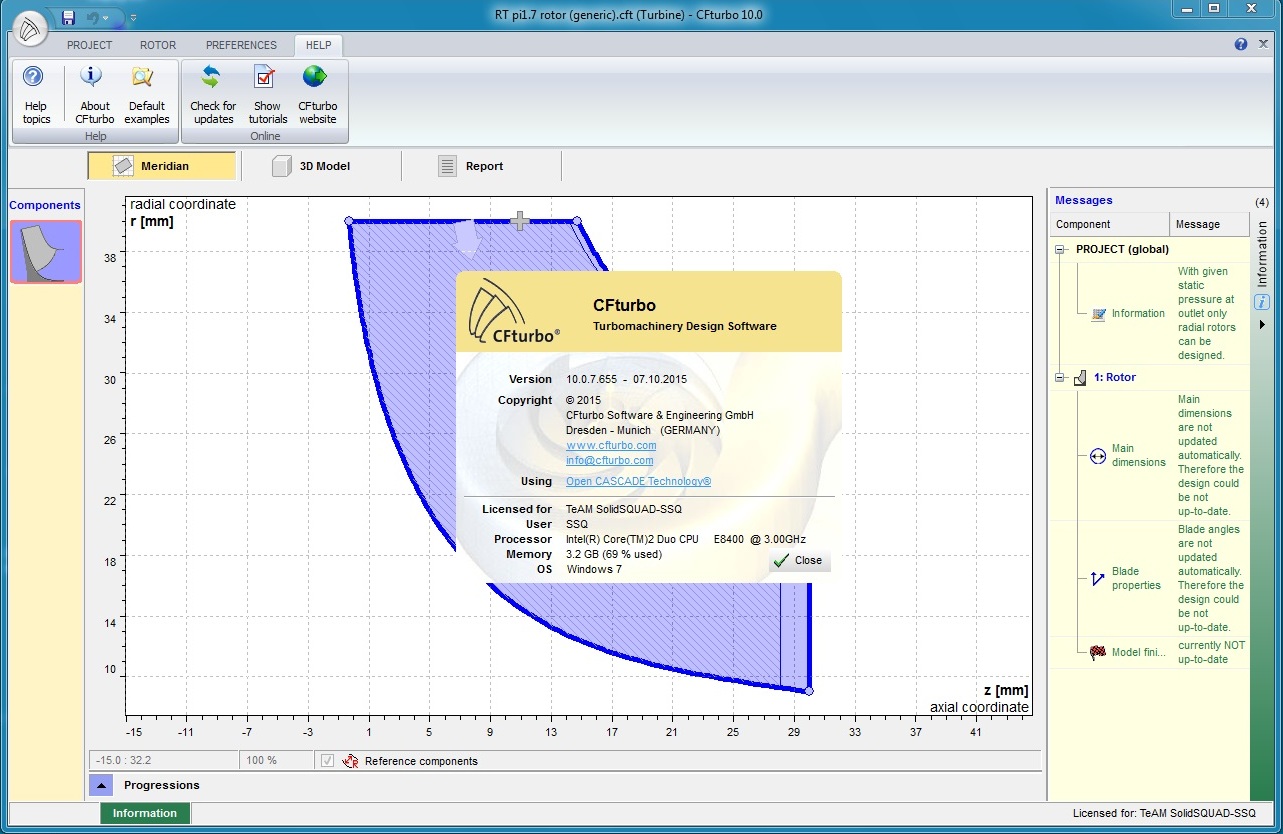
Task: Switch to the ROTOR ribbon tab
Action: pyautogui.click(x=158, y=45)
